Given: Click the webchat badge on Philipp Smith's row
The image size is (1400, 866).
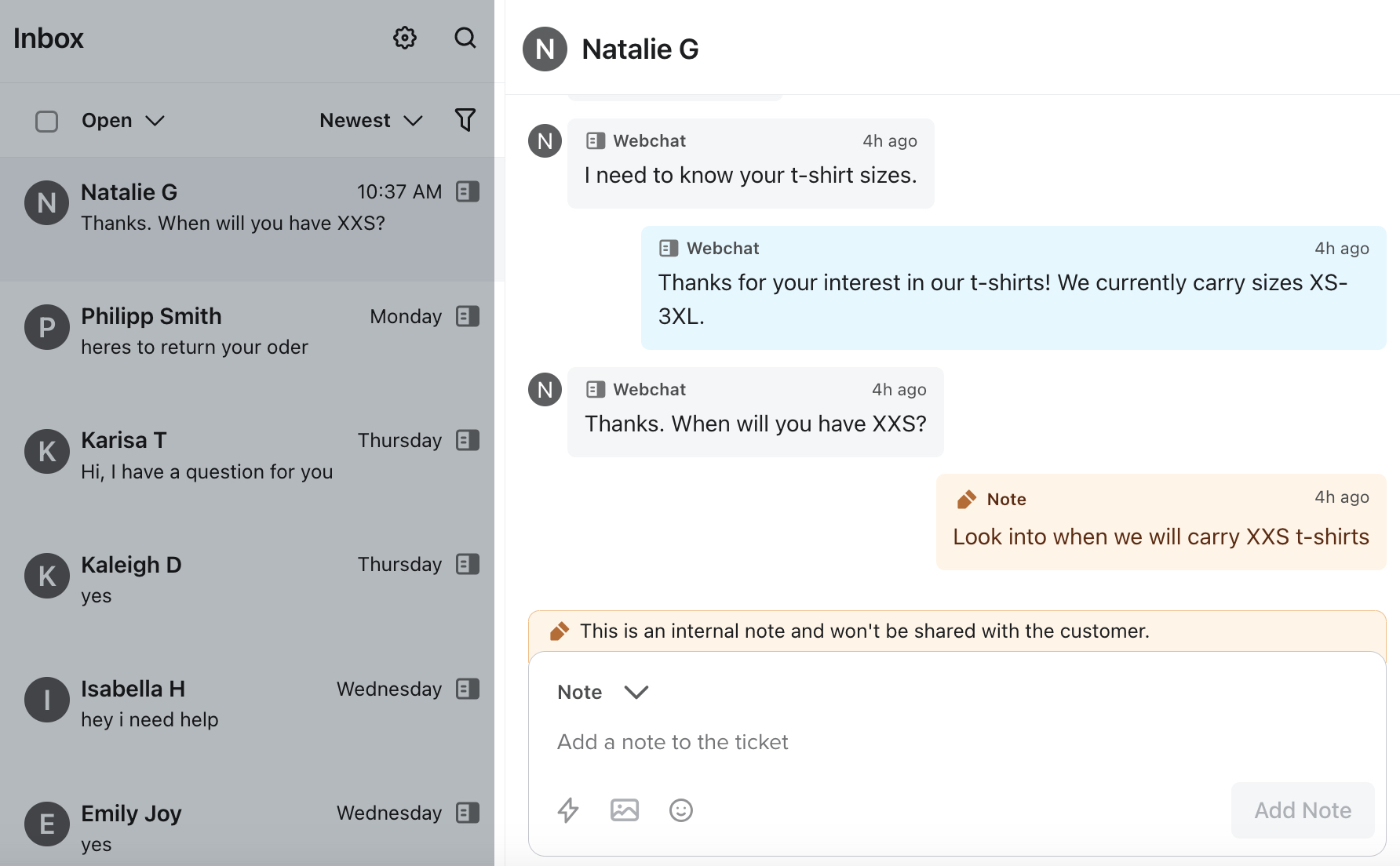Looking at the screenshot, I should 467,316.
